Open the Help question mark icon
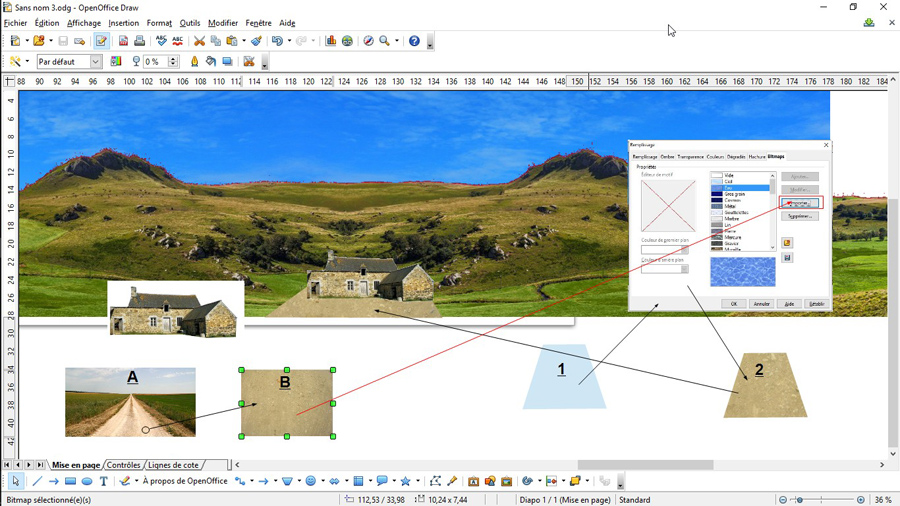This screenshot has height=506, width=900. (415, 41)
